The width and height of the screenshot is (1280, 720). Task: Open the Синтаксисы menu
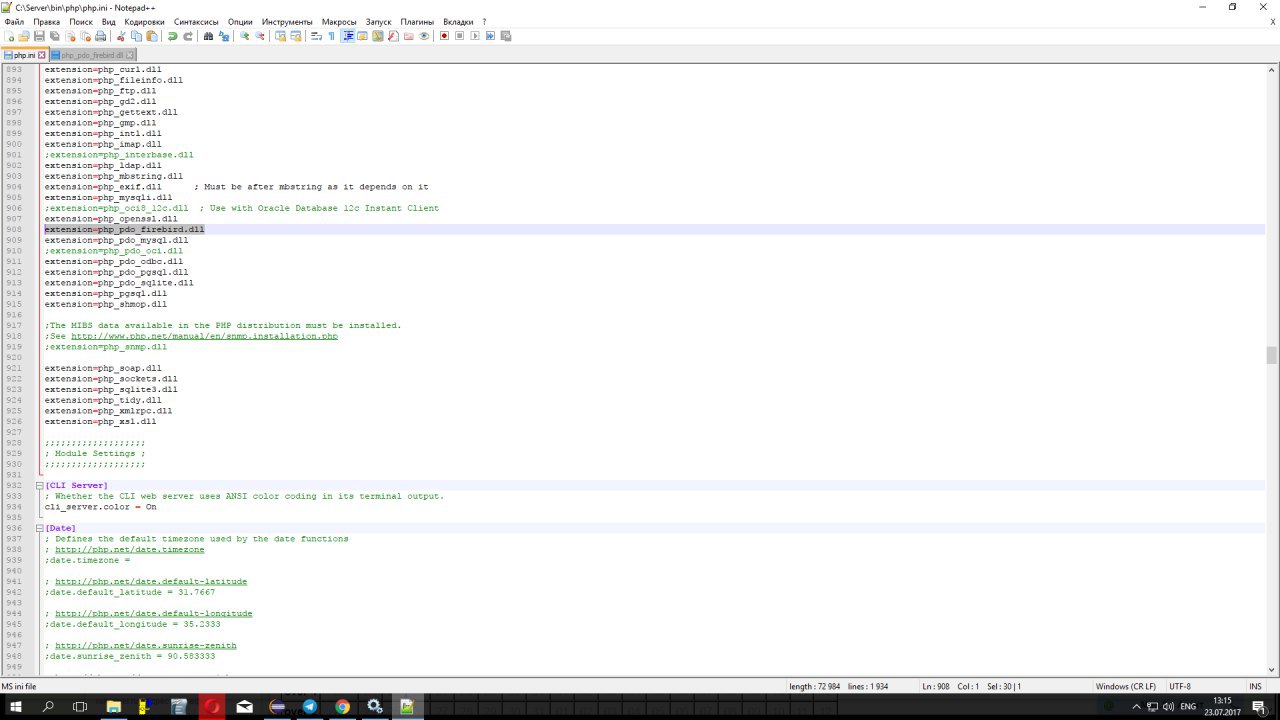(x=196, y=21)
